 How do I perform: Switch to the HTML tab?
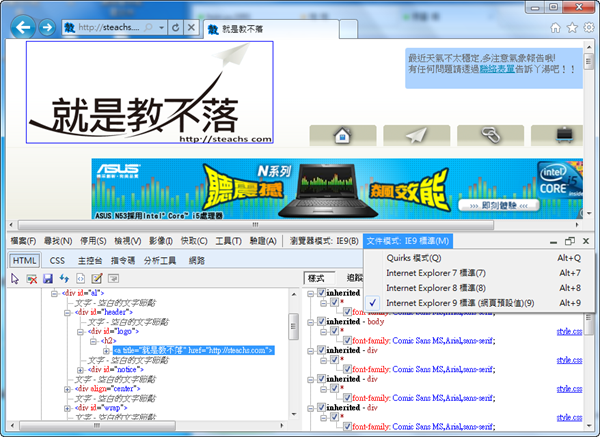click(x=24, y=261)
